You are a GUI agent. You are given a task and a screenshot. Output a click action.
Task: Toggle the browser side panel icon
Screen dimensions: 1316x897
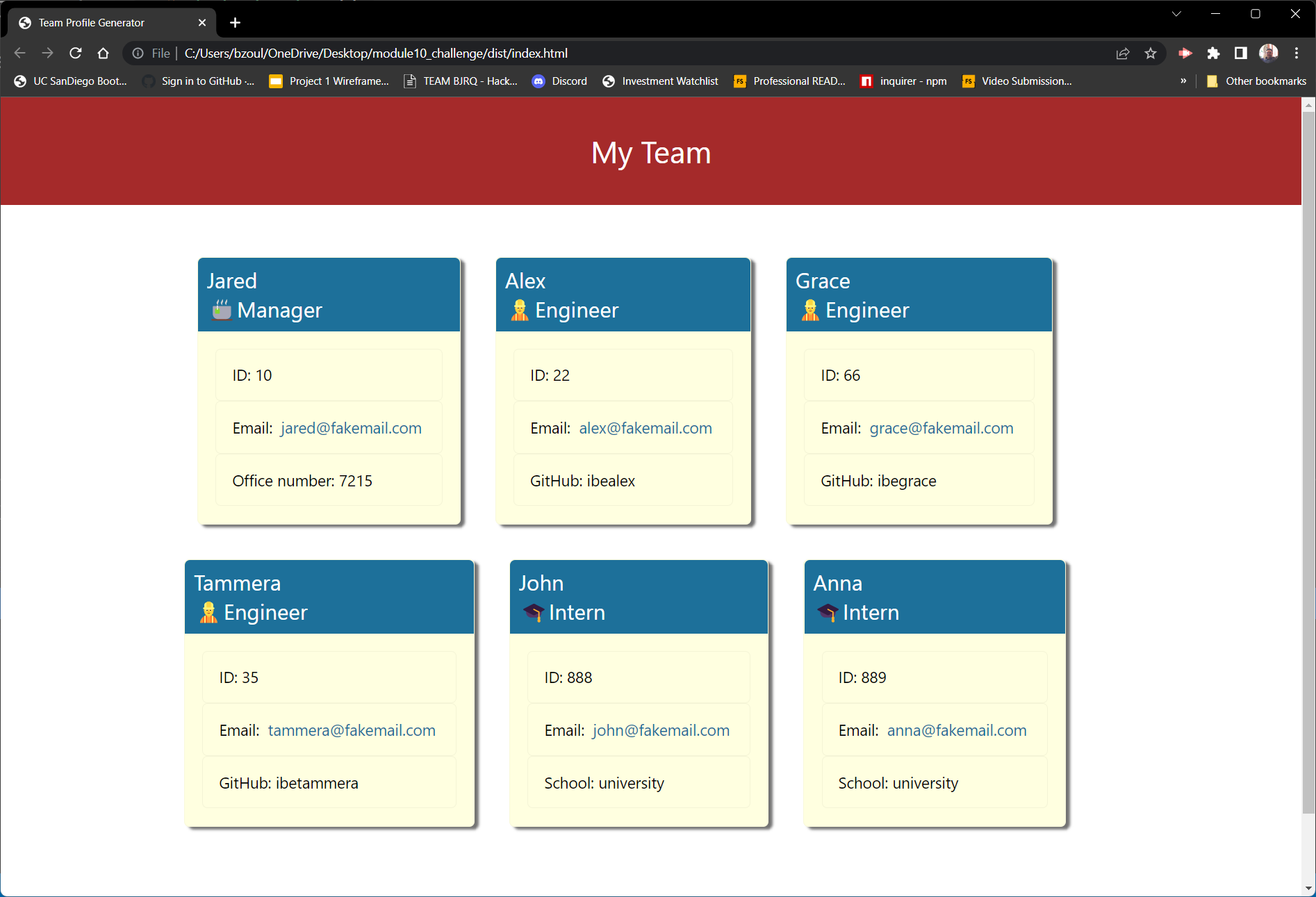(1241, 54)
